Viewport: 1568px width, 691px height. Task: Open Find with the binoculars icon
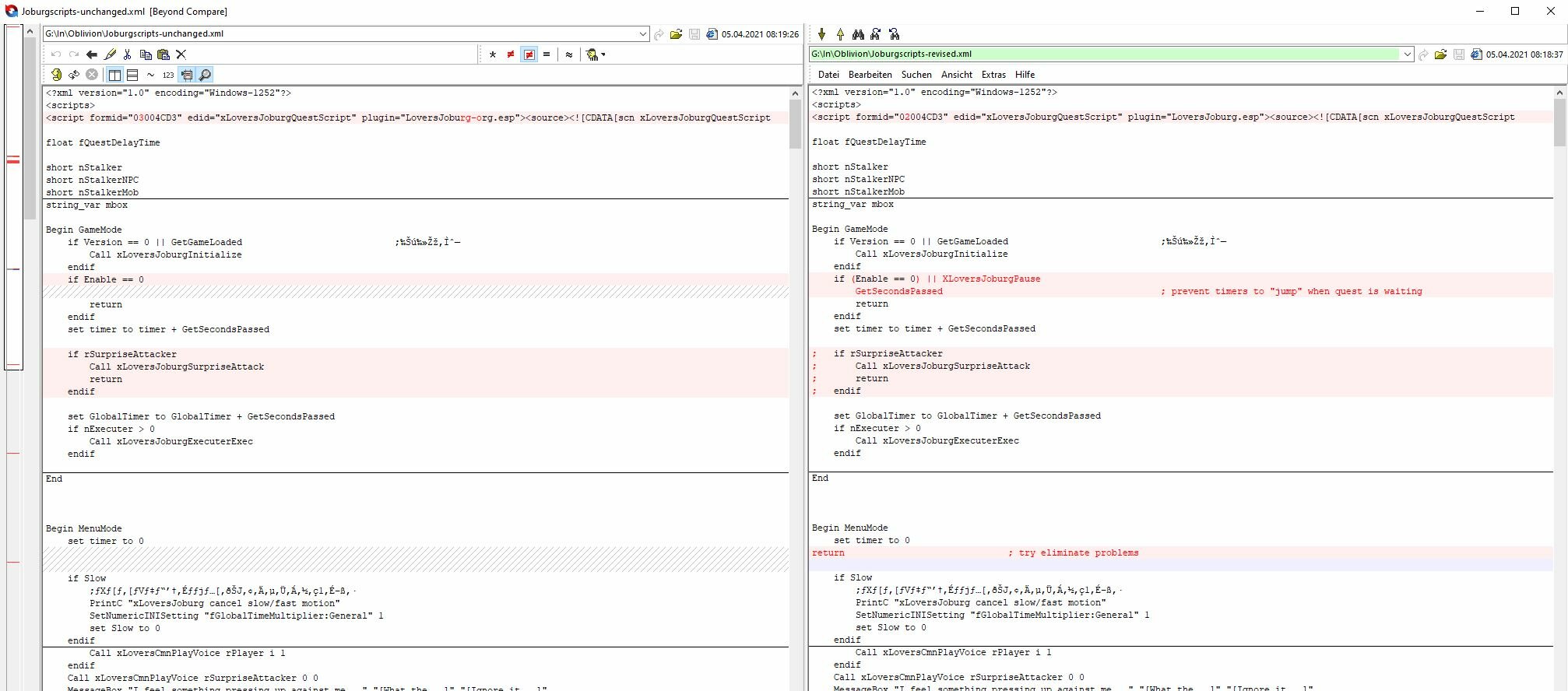tap(858, 33)
